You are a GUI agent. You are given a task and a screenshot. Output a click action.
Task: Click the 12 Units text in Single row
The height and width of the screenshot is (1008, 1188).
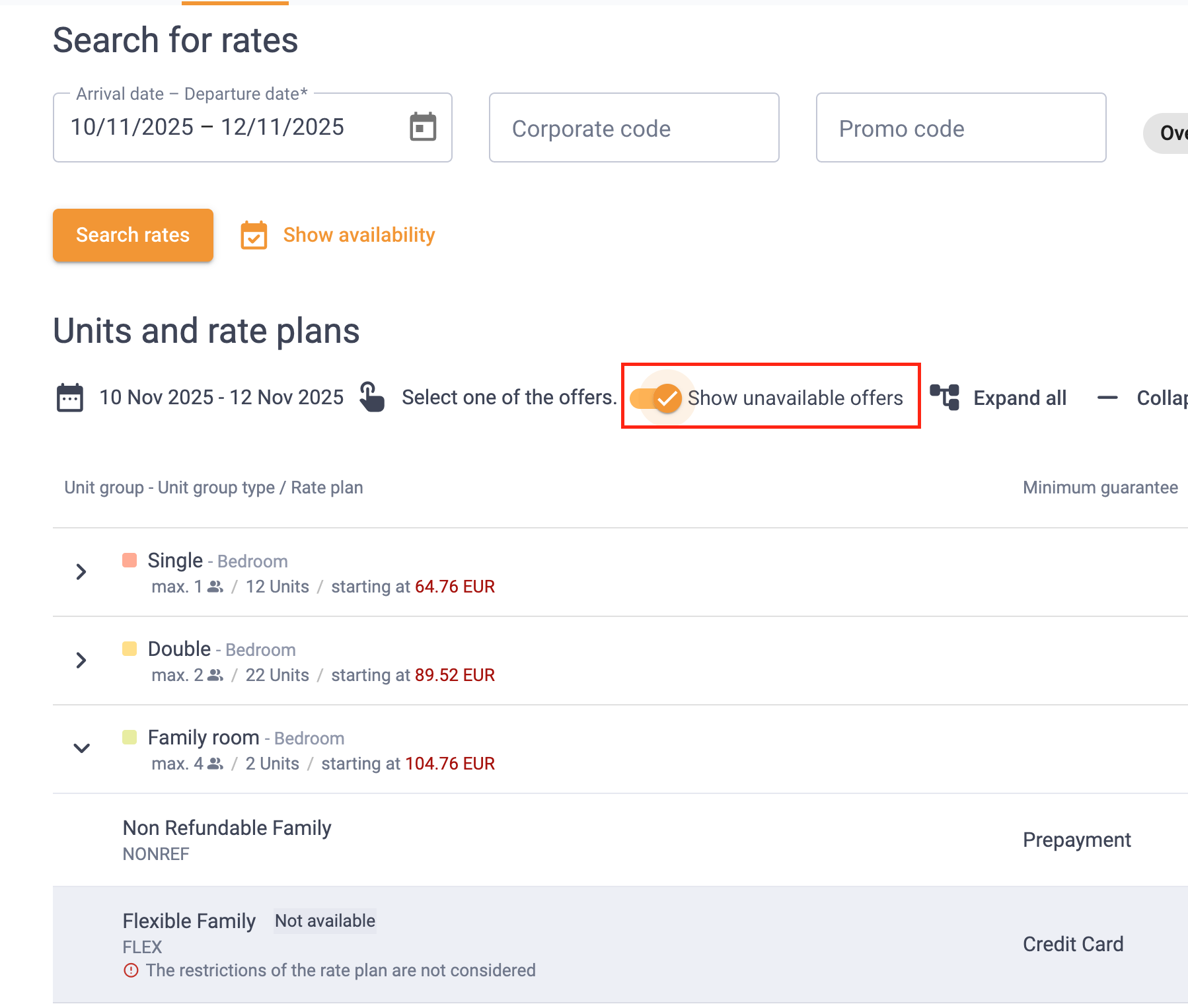tap(278, 587)
